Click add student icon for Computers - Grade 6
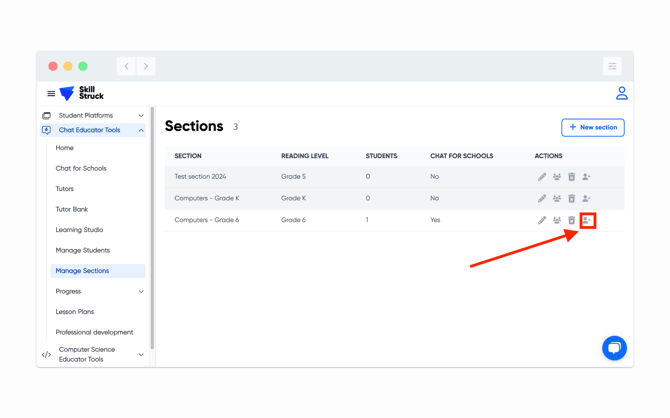 click(x=587, y=220)
